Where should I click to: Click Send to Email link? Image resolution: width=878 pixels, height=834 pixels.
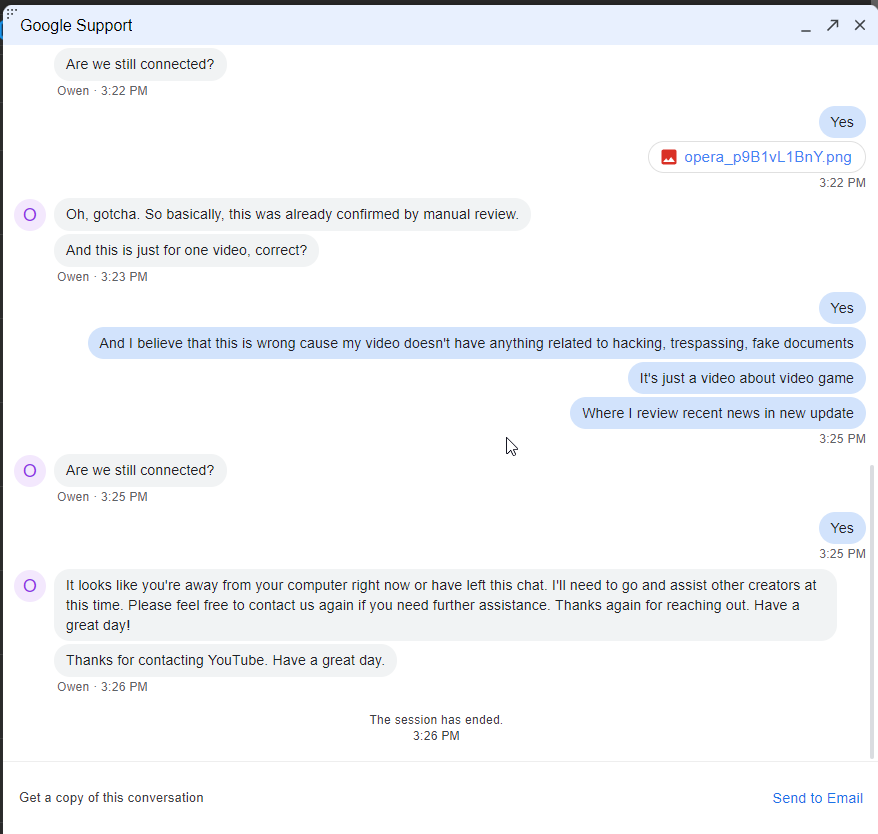[x=817, y=798]
